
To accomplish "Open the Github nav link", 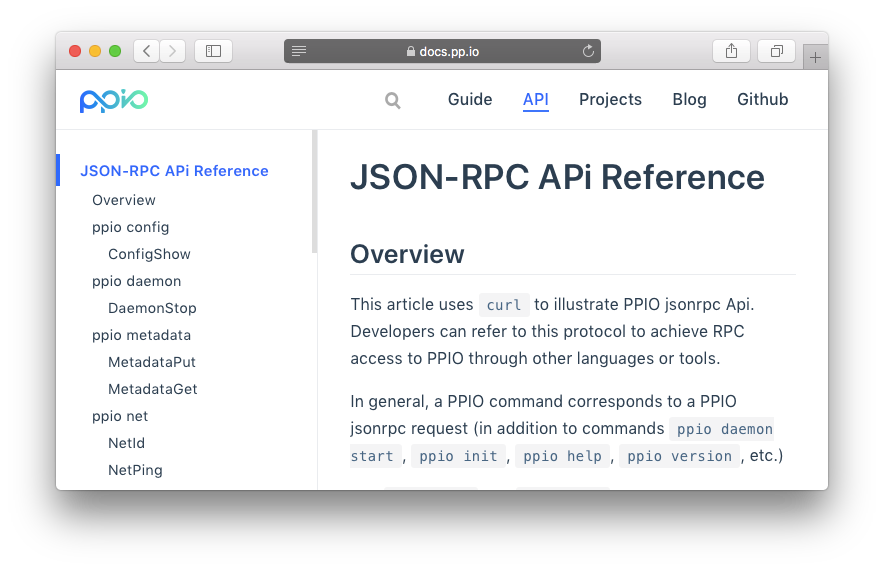I will [x=763, y=99].
